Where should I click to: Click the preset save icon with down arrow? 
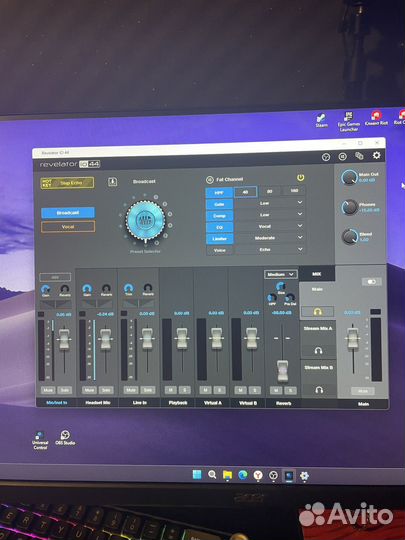coord(113,182)
